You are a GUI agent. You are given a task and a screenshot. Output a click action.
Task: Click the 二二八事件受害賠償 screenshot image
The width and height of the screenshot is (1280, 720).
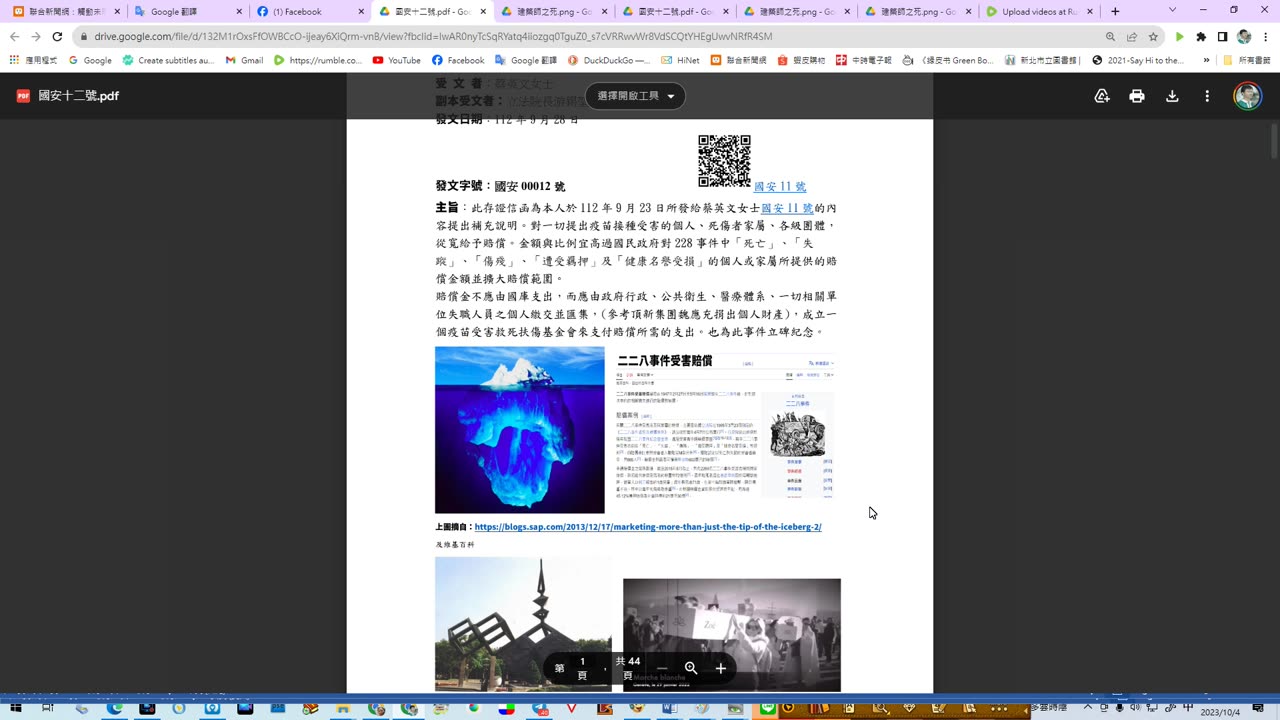click(x=726, y=425)
